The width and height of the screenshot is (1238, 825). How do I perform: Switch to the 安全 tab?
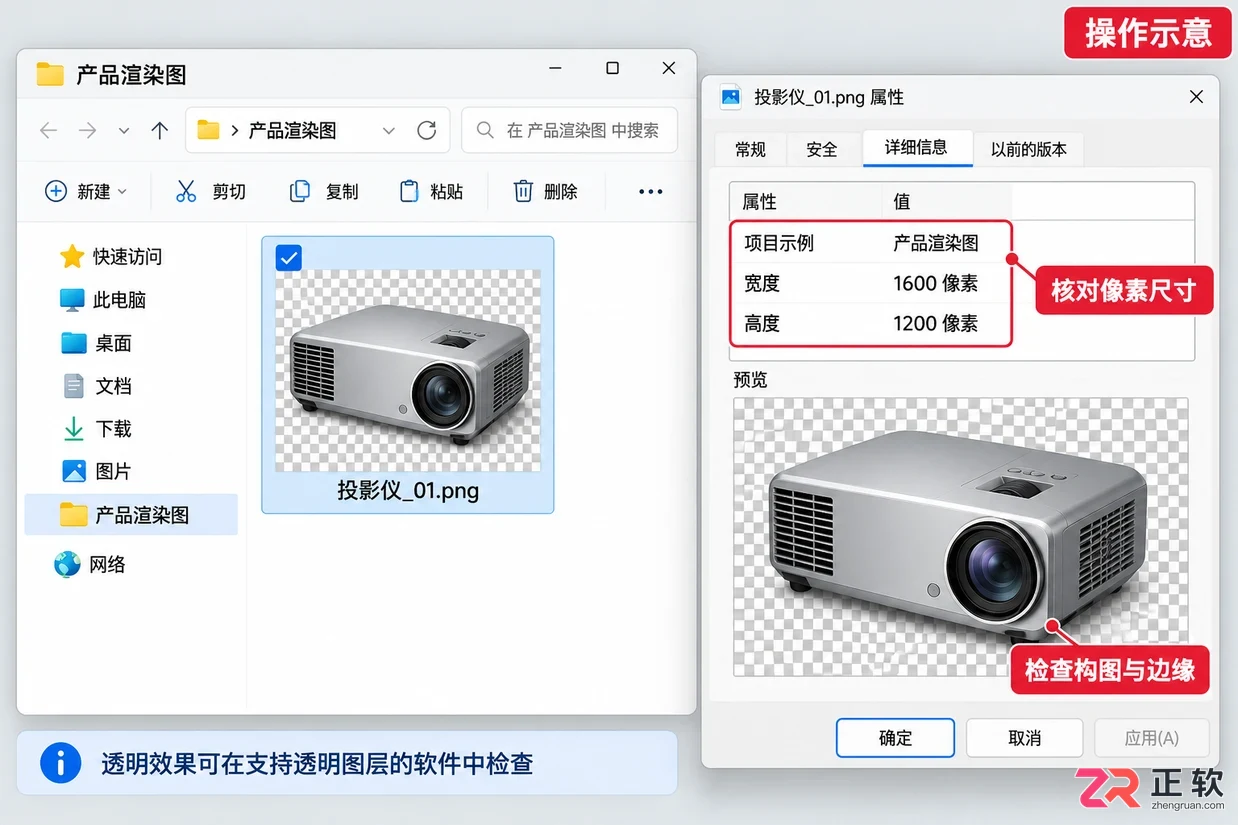(821, 149)
